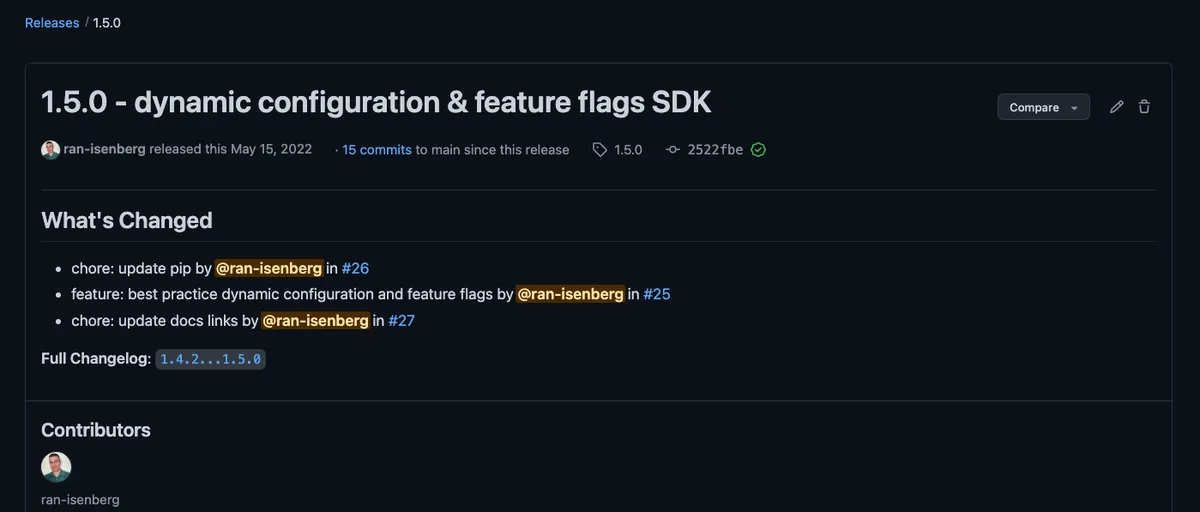The height and width of the screenshot is (512, 1200).
Task: Click @ran-isenberg mention in feature flags line
Action: [x=571, y=294]
